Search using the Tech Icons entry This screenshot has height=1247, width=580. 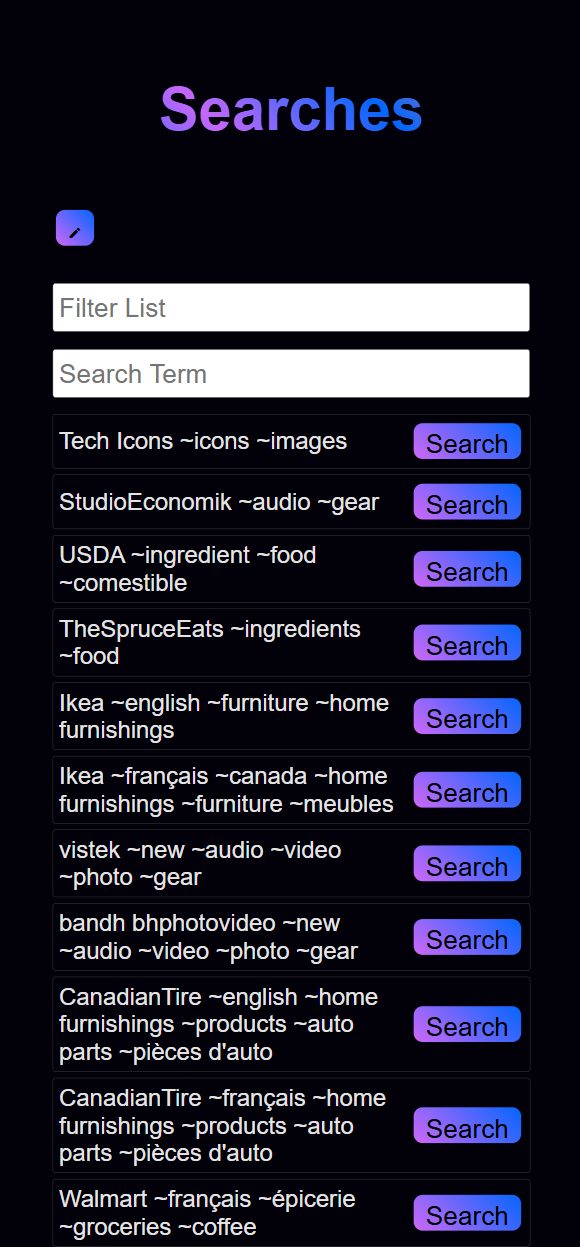click(x=467, y=442)
